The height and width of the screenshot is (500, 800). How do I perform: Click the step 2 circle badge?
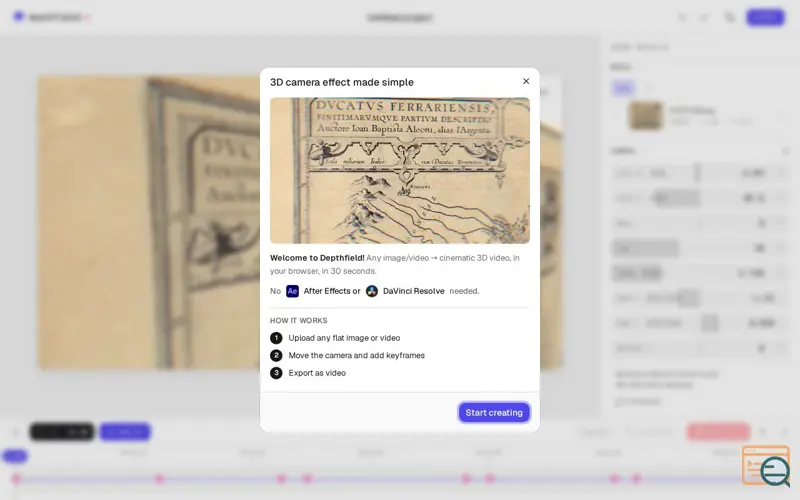click(x=276, y=355)
